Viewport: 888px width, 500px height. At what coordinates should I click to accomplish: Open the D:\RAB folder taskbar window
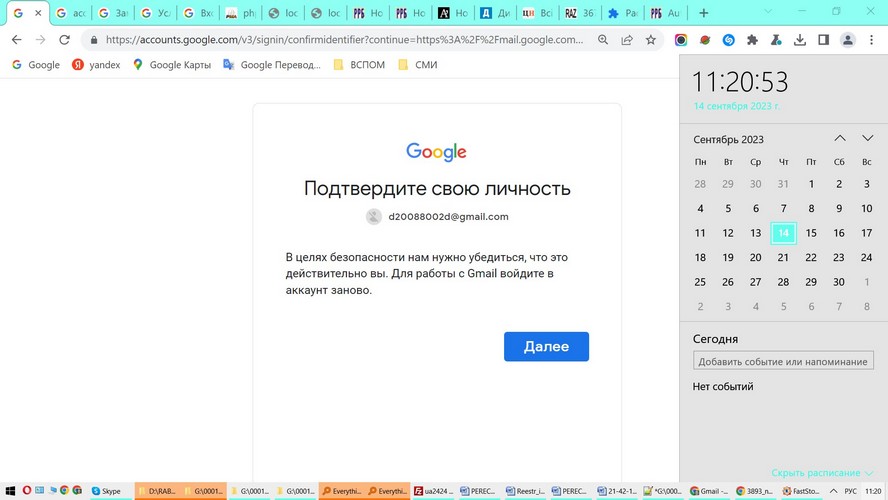point(157,491)
